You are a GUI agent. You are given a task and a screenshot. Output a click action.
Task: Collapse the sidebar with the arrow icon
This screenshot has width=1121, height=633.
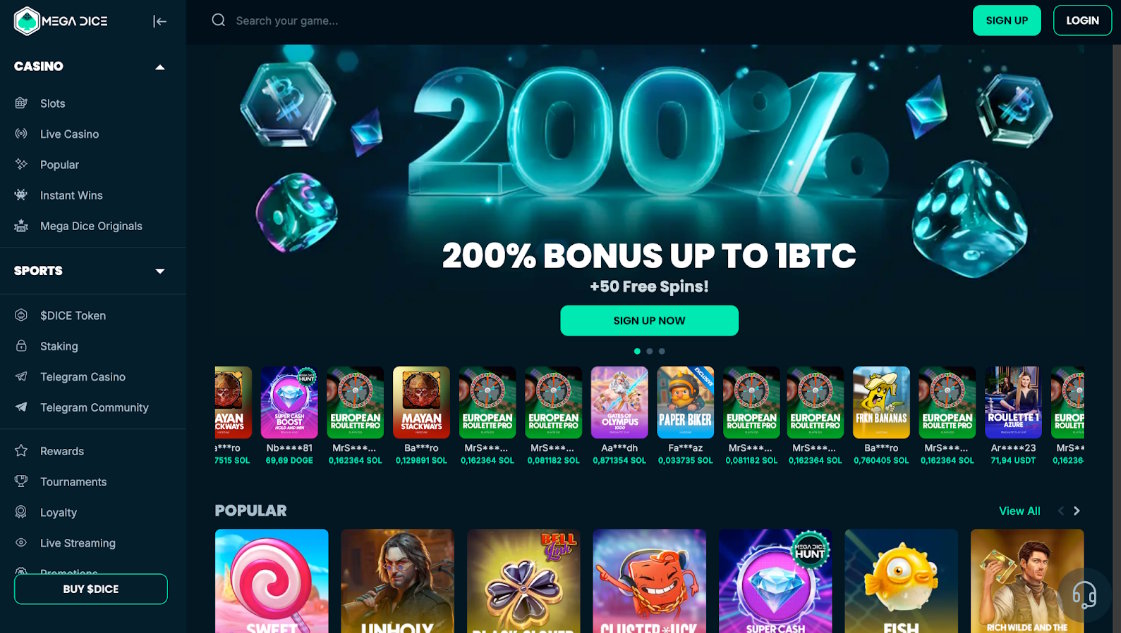point(159,21)
